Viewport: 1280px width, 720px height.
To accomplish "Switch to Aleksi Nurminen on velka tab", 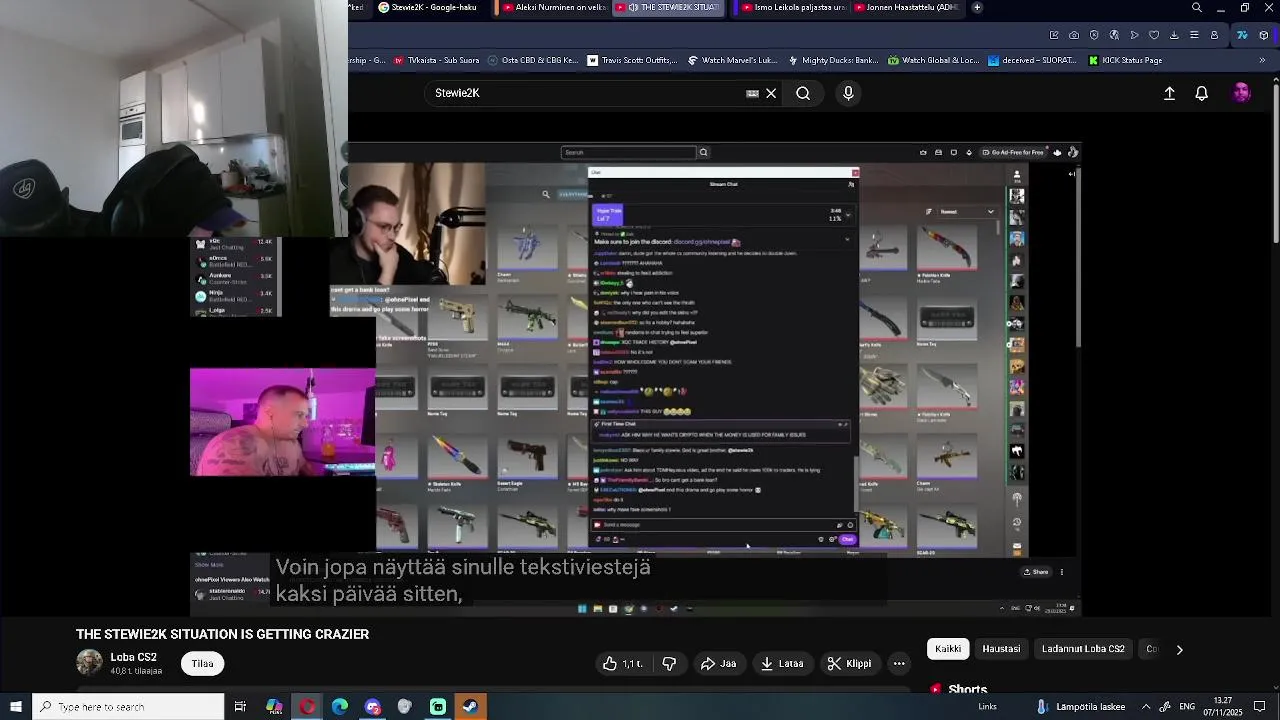I will (x=556, y=8).
